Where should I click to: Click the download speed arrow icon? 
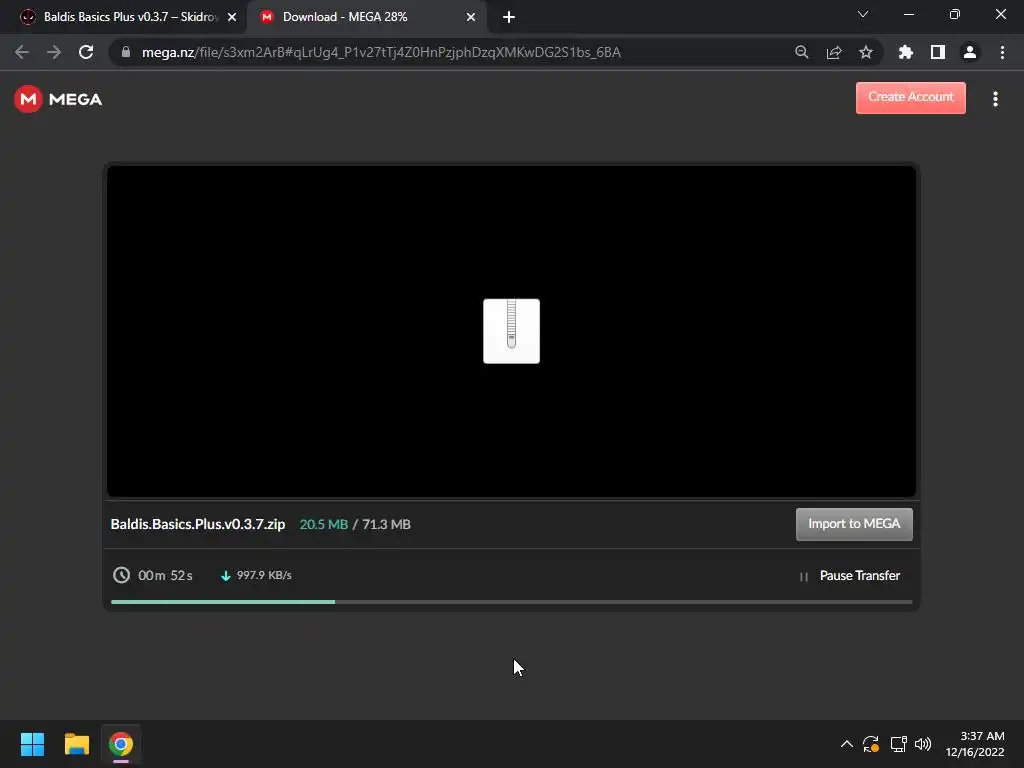[225, 575]
